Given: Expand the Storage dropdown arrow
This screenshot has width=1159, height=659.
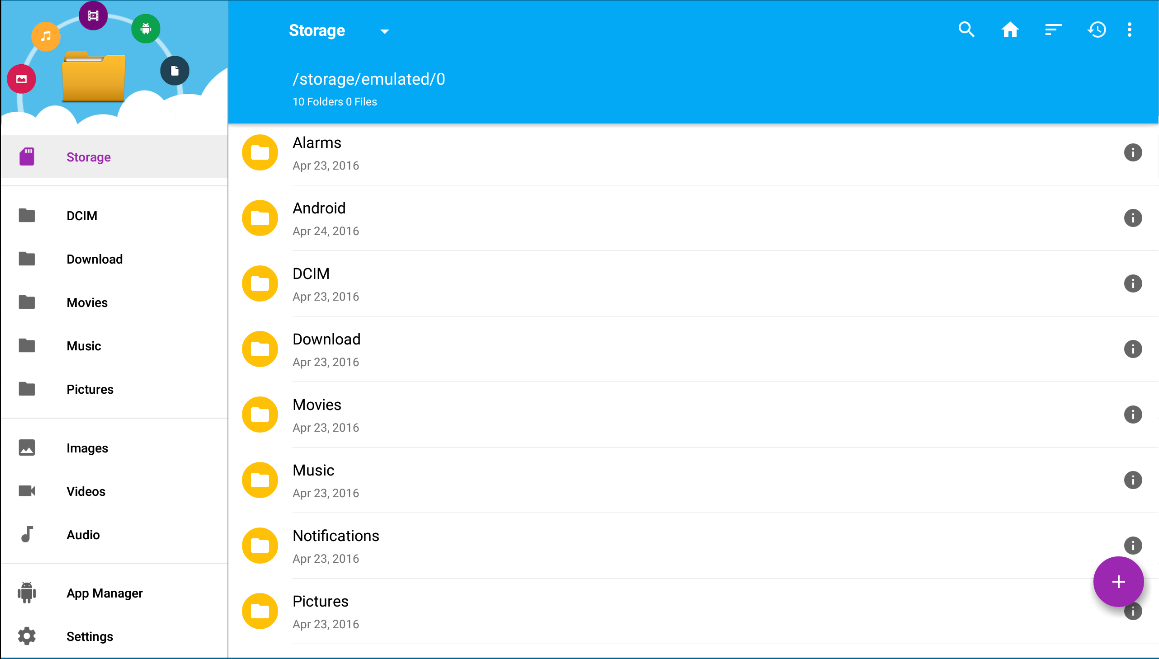Looking at the screenshot, I should pos(384,31).
